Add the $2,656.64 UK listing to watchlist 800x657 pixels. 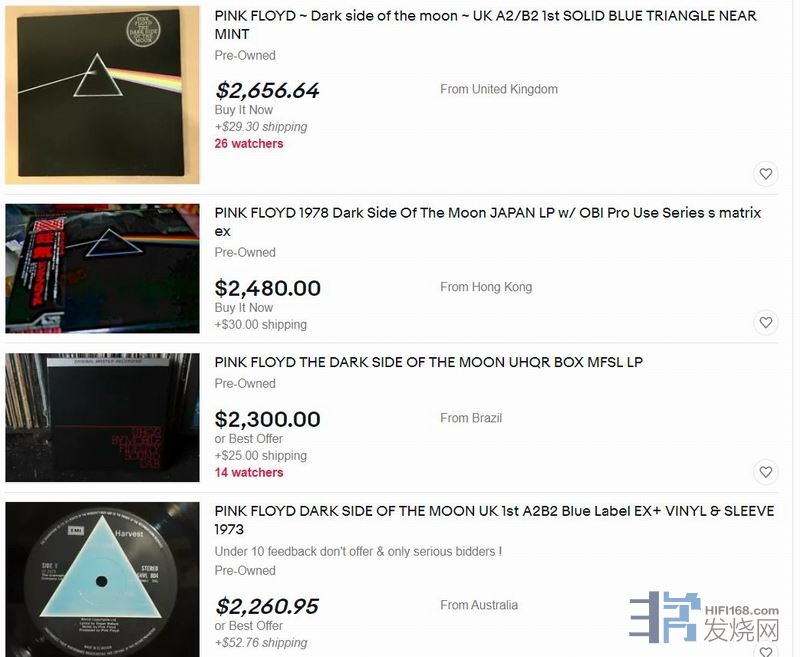coord(765,174)
